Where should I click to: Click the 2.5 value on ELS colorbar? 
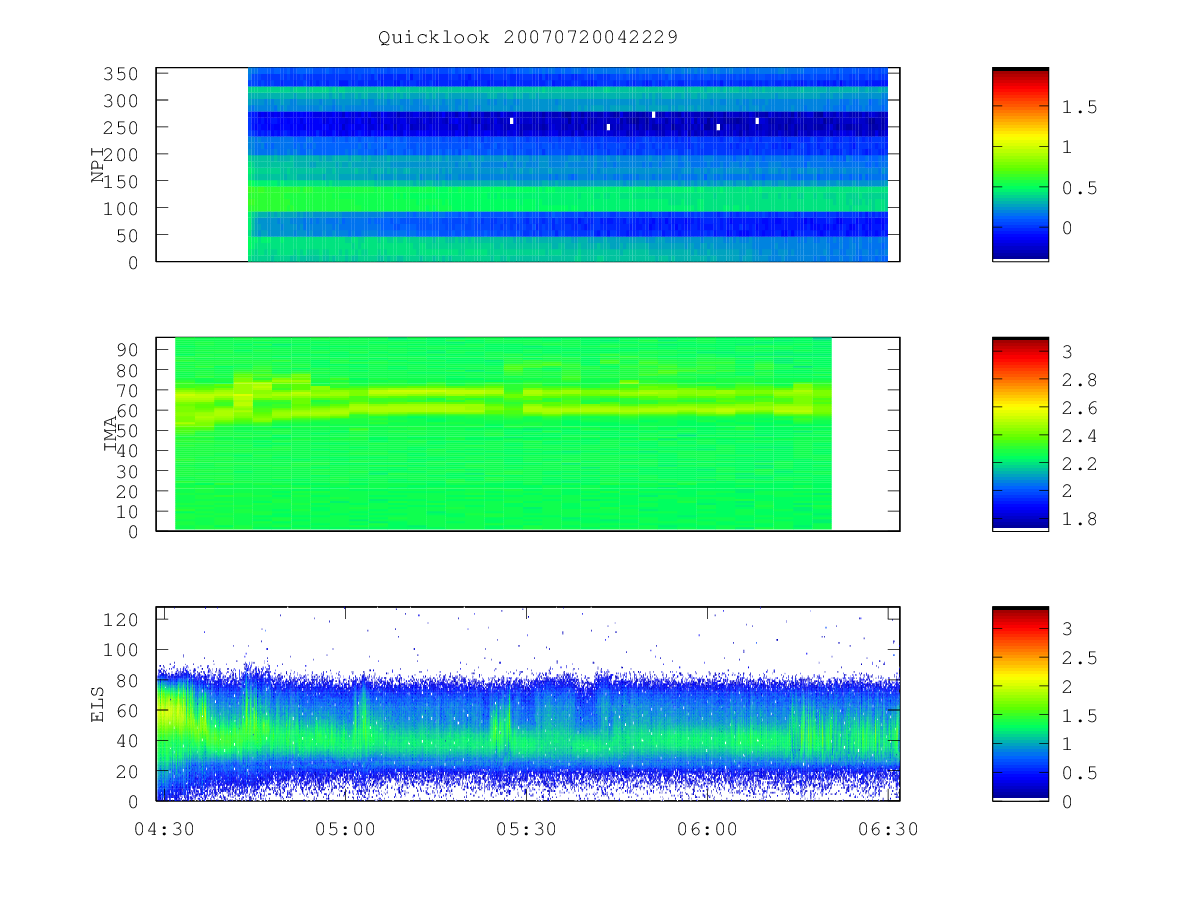click(x=1079, y=657)
